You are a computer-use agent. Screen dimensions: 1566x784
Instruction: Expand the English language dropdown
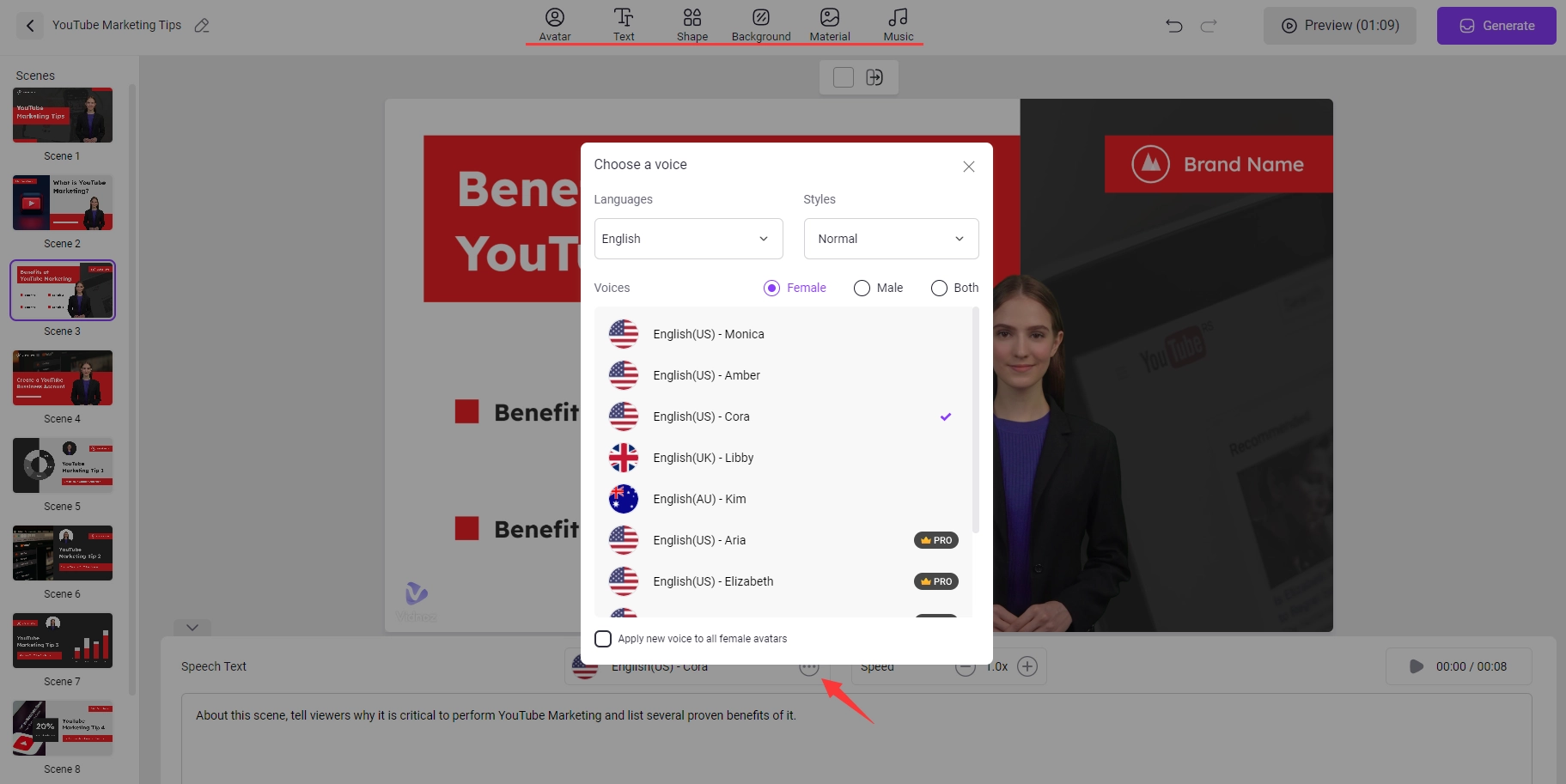pyautogui.click(x=688, y=239)
